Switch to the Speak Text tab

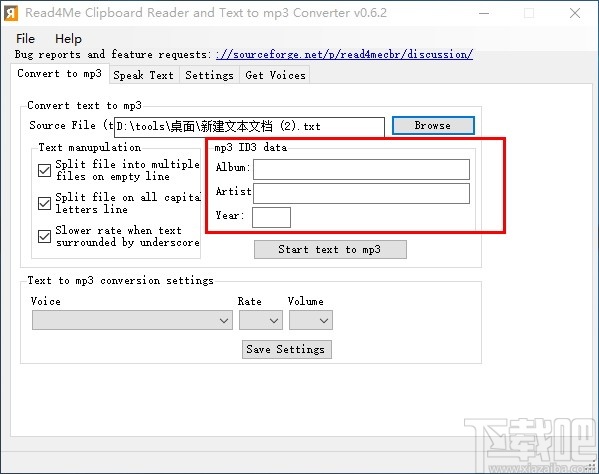click(143, 75)
